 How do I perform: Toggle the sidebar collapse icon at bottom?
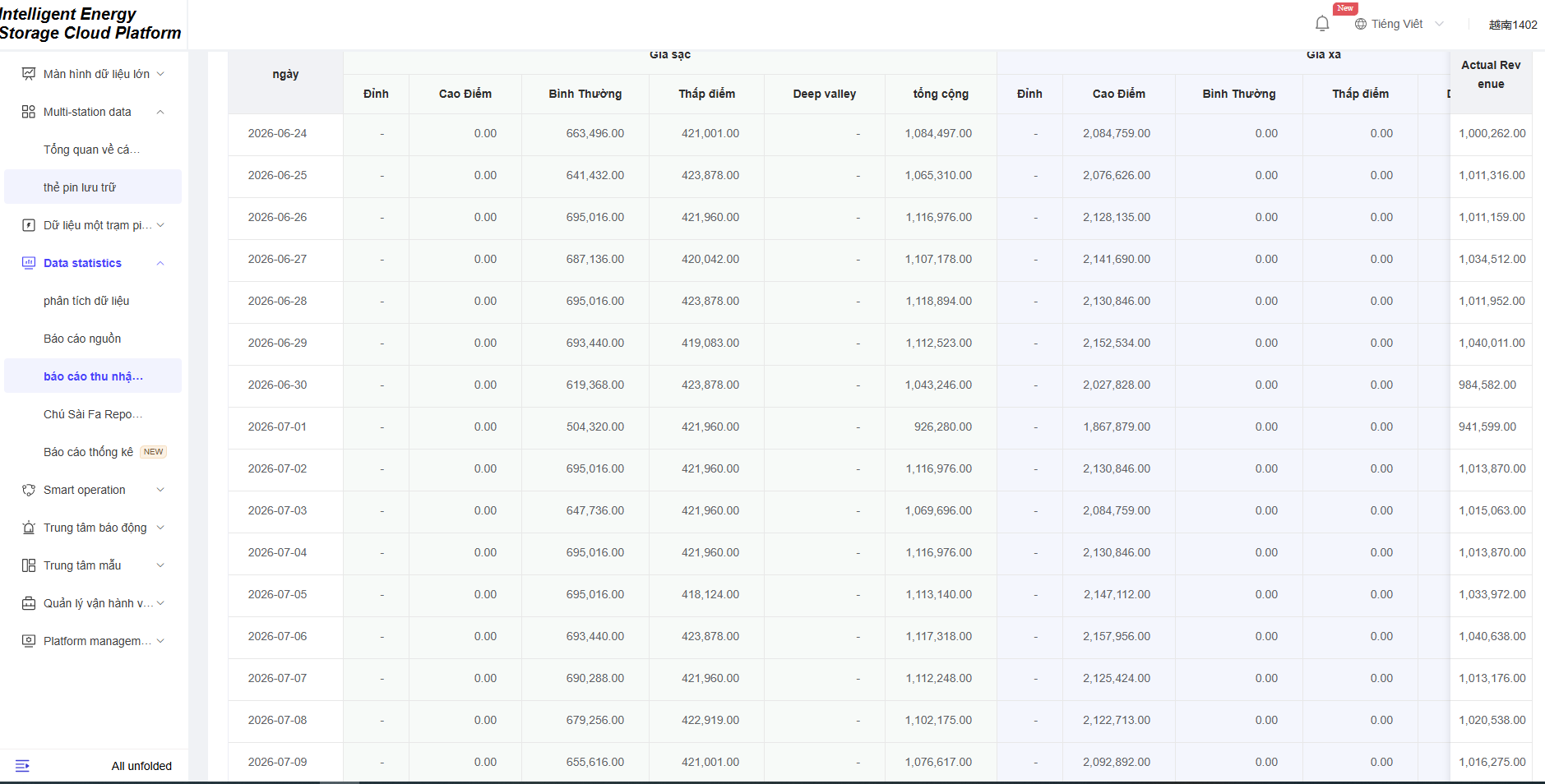[22, 766]
